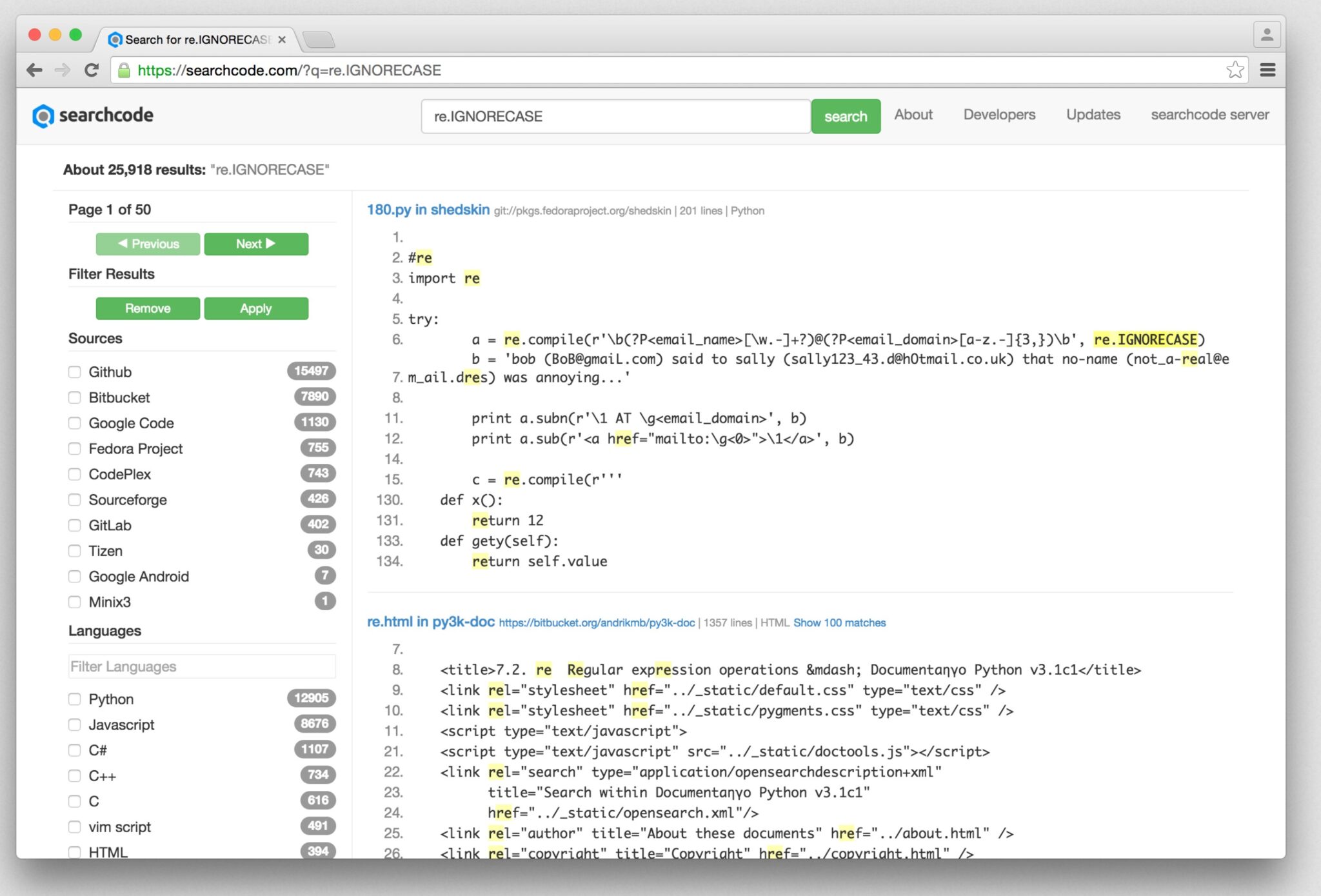Enable the Github source filter
Viewport: 1321px width, 896px height.
(75, 372)
